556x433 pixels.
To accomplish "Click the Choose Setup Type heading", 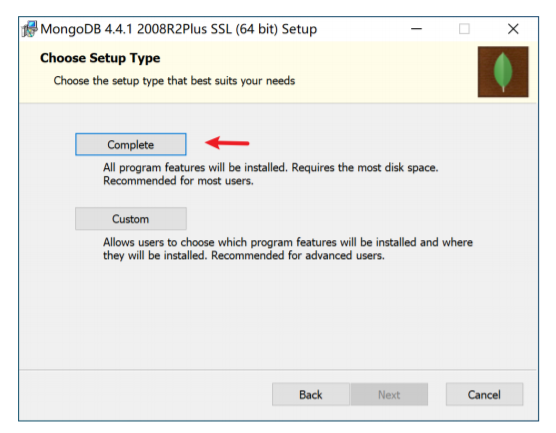I will 100,58.
